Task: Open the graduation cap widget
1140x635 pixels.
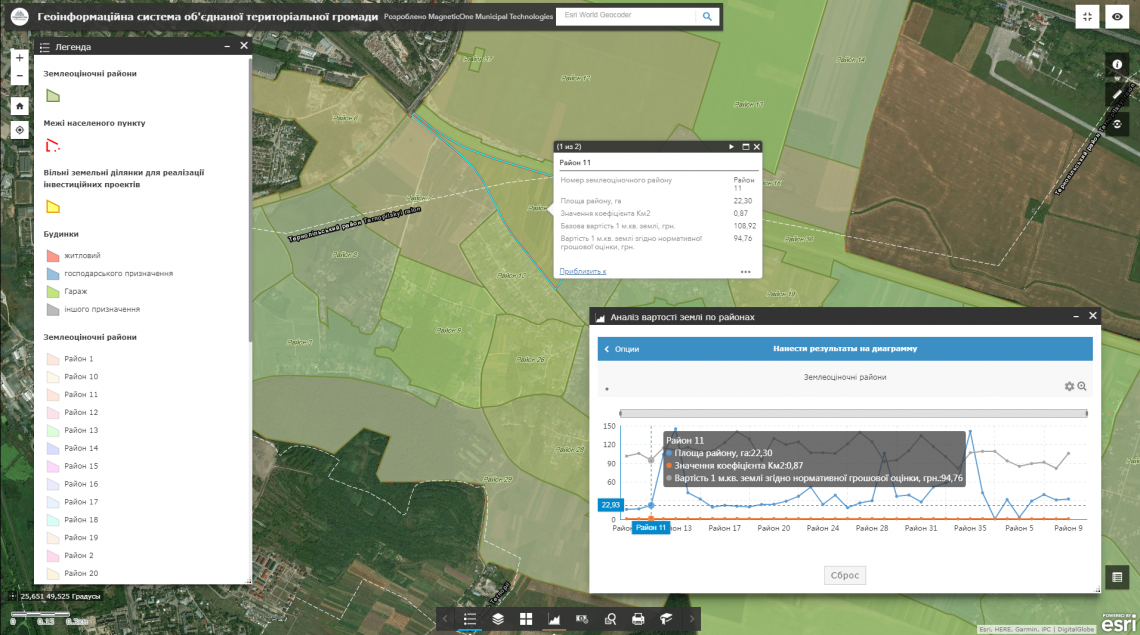Action: (x=666, y=619)
